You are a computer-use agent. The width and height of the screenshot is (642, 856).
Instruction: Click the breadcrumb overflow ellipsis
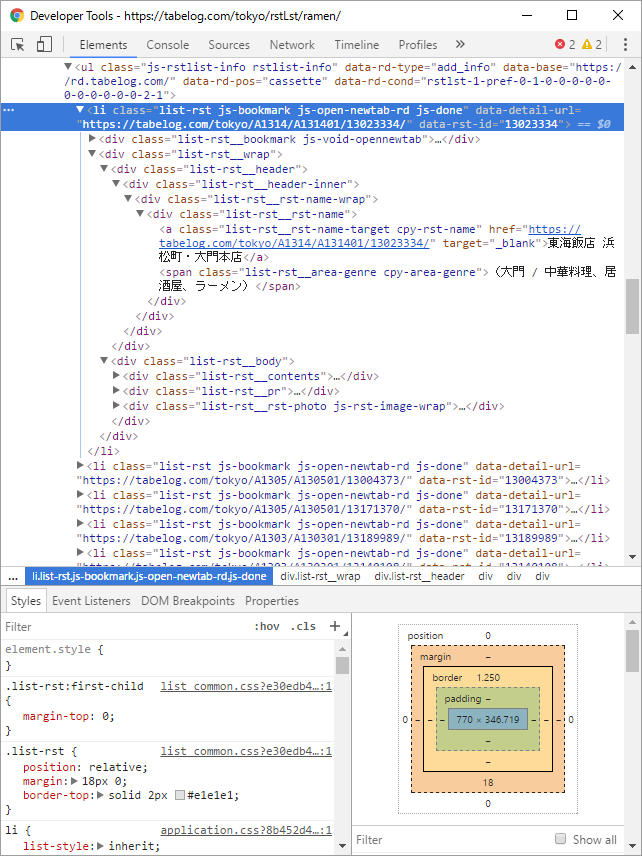(x=13, y=576)
